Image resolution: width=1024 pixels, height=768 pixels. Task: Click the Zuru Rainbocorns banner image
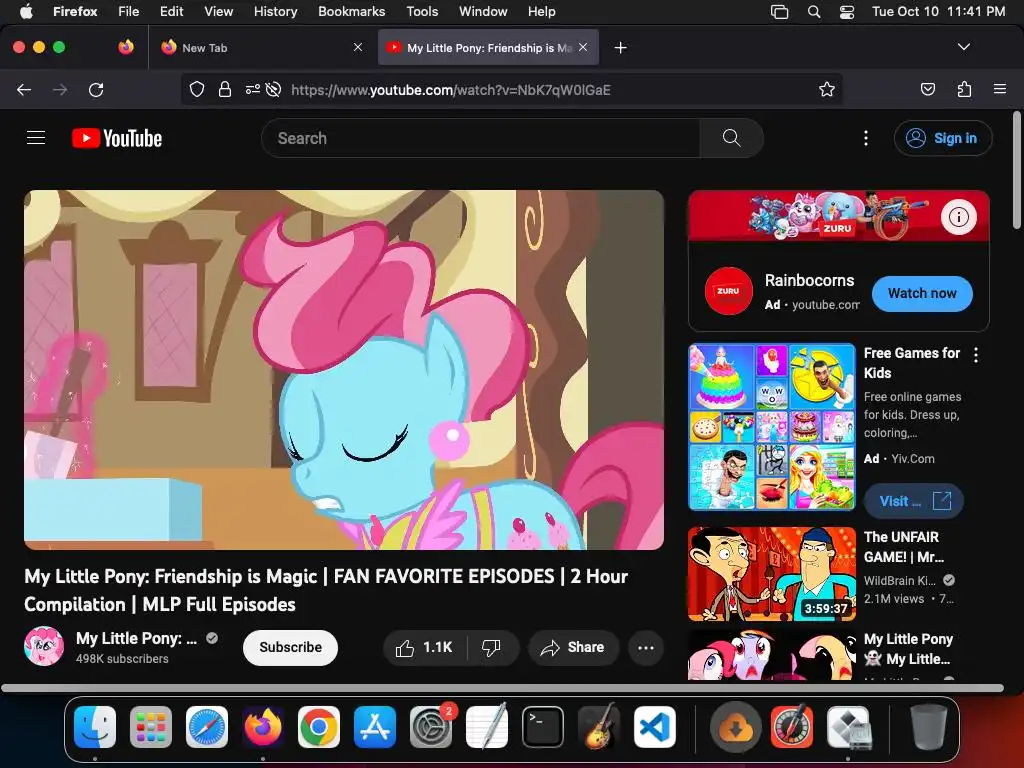pyautogui.click(x=839, y=216)
